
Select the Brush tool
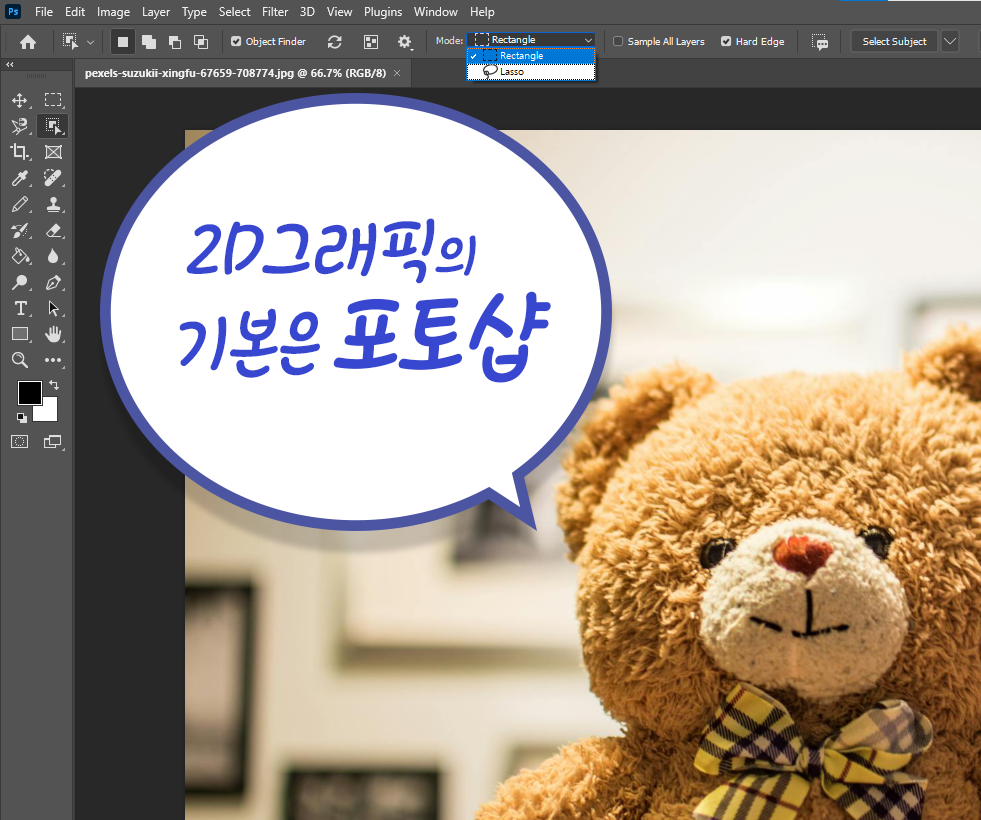coord(19,205)
